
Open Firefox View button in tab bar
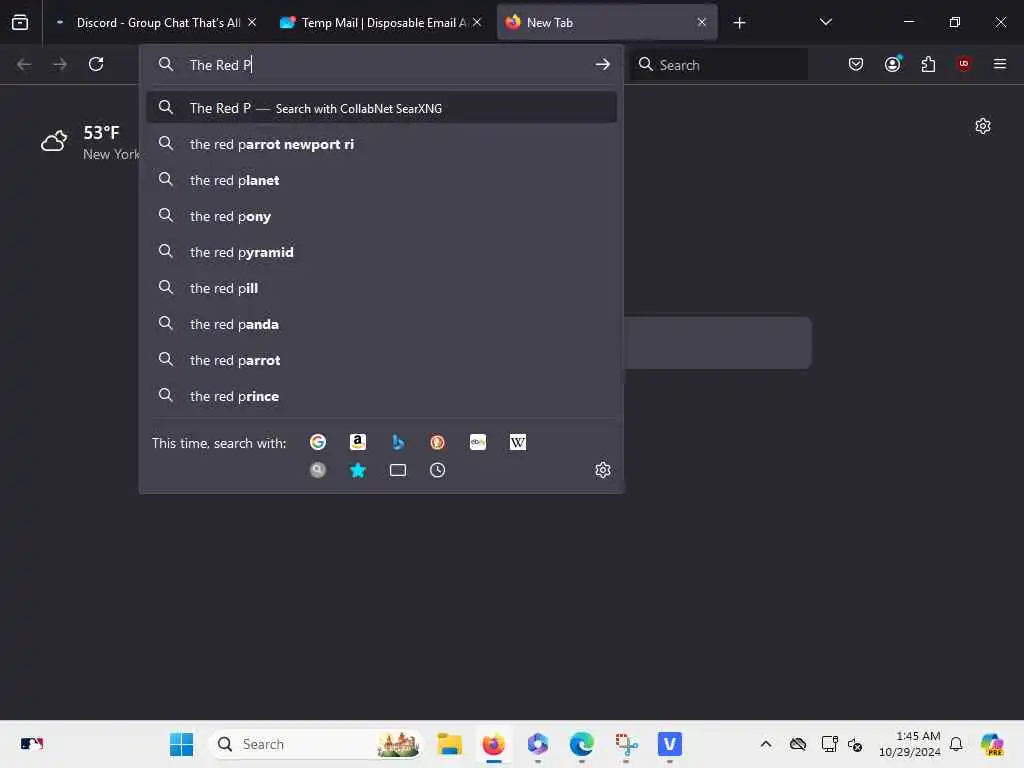pyautogui.click(x=20, y=23)
